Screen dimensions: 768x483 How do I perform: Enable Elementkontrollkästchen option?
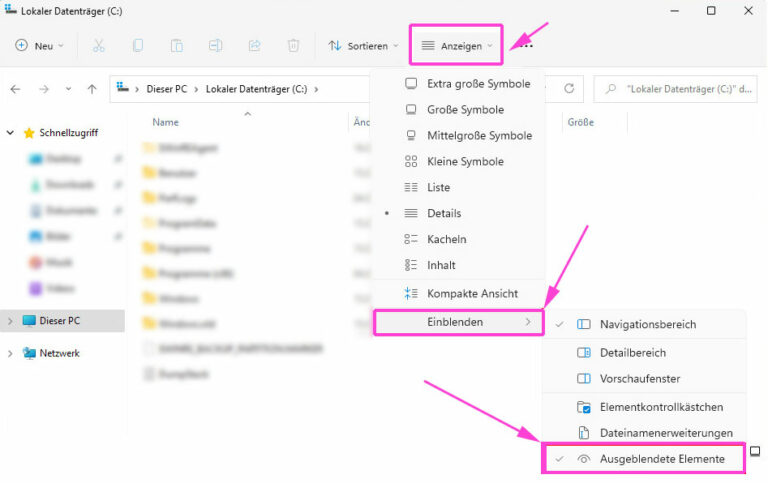(x=661, y=407)
